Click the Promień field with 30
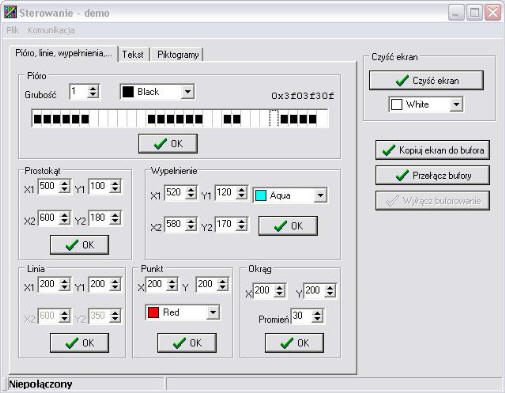505x393 pixels. pos(301,316)
